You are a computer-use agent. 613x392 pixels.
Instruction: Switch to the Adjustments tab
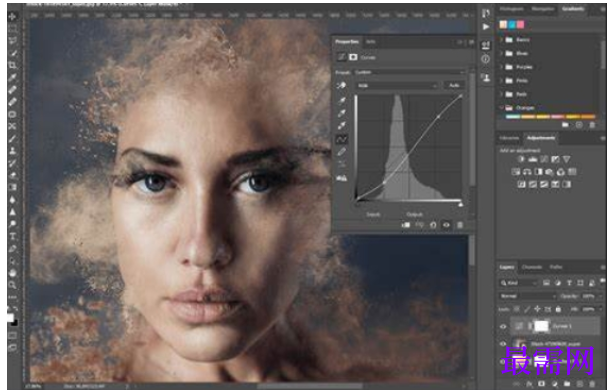click(x=541, y=138)
